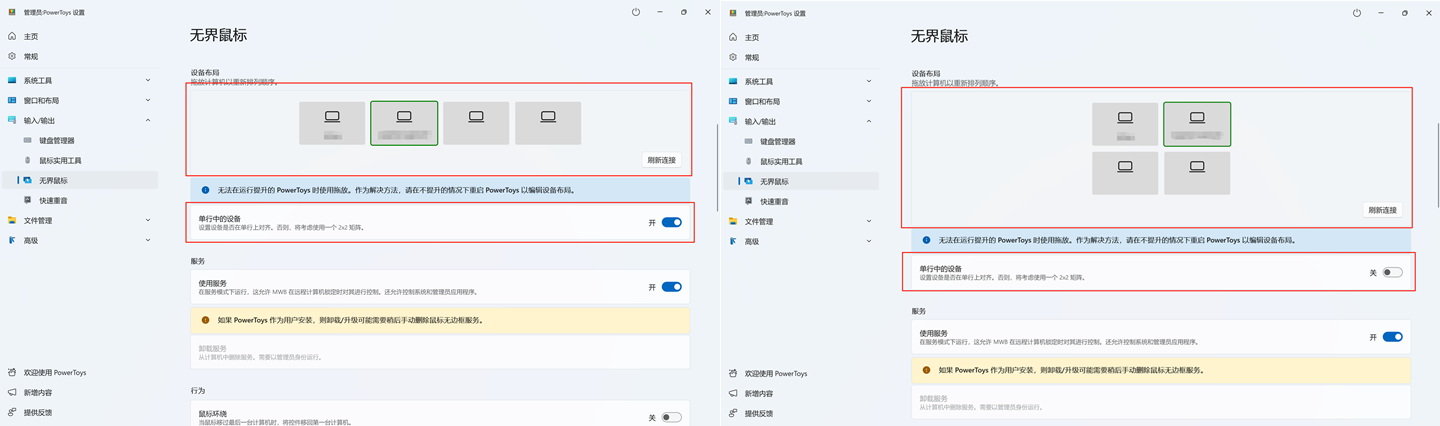Open 常规 settings in the right window
The width and height of the screenshot is (1440, 426).
(752, 57)
